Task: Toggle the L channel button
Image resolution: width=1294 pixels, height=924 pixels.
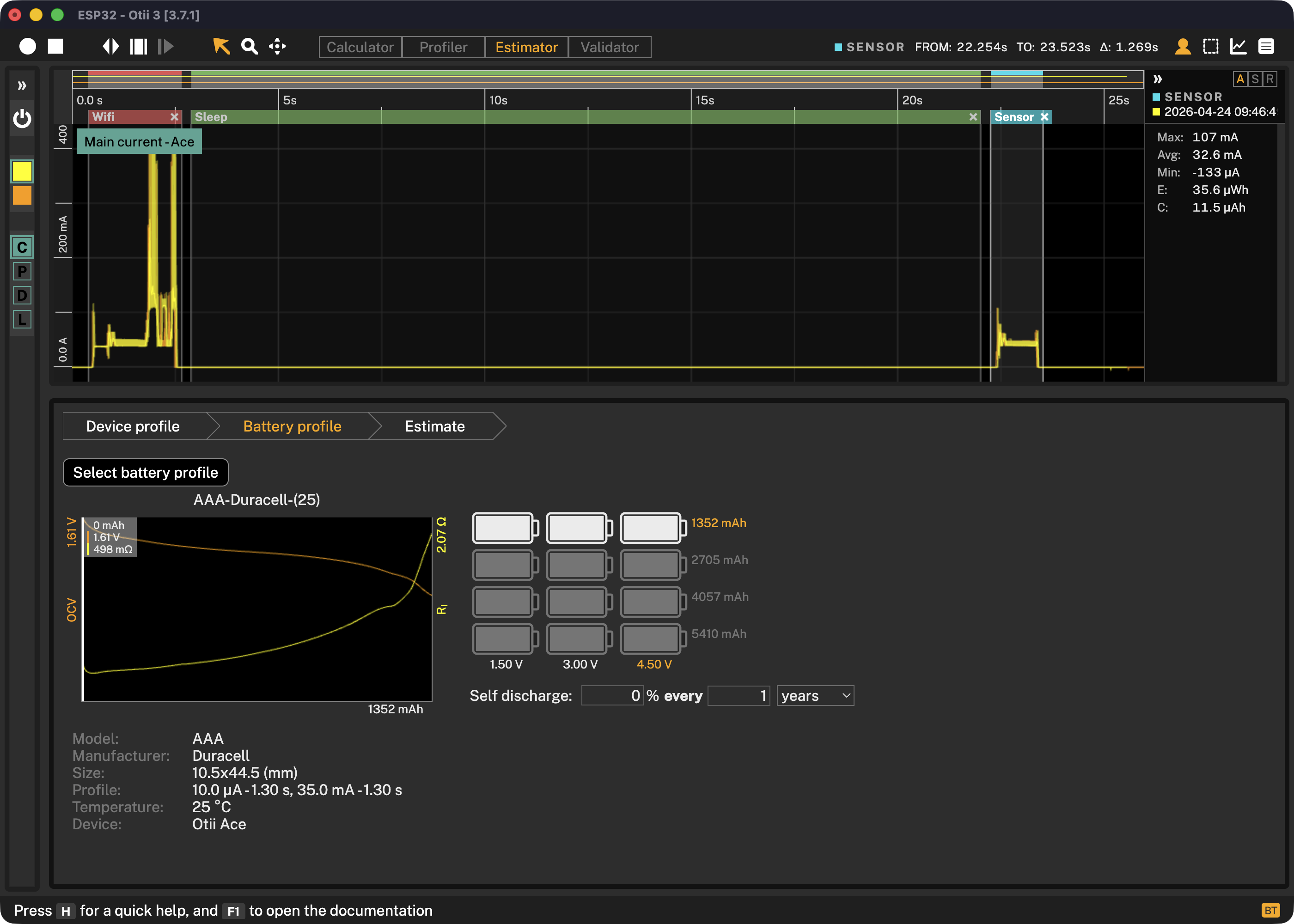Action: (x=22, y=320)
